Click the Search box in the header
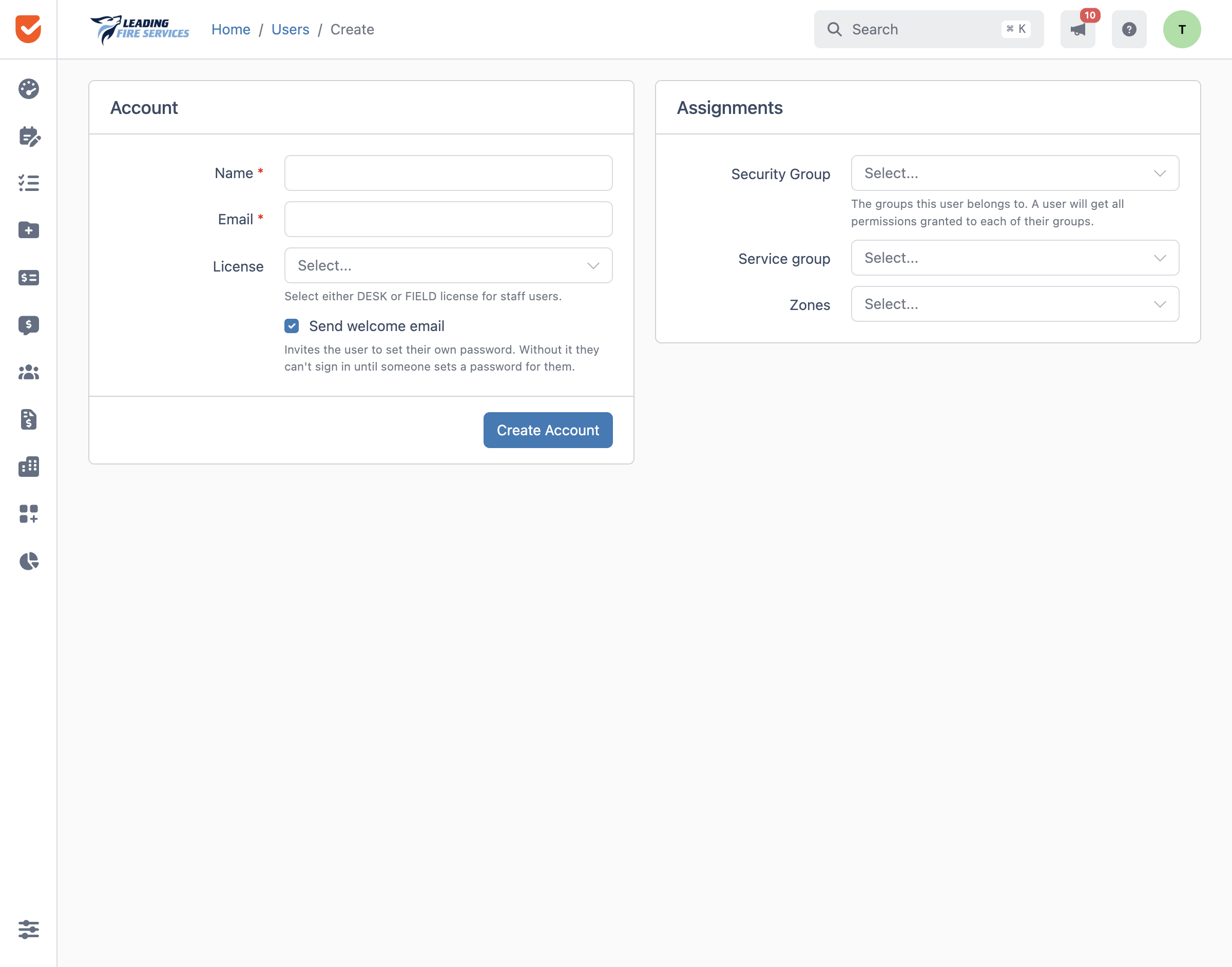1232x967 pixels. (x=929, y=29)
